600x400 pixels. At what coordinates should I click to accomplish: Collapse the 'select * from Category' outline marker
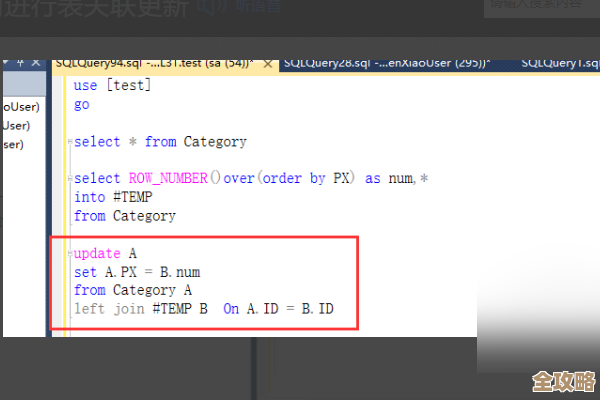pos(69,142)
